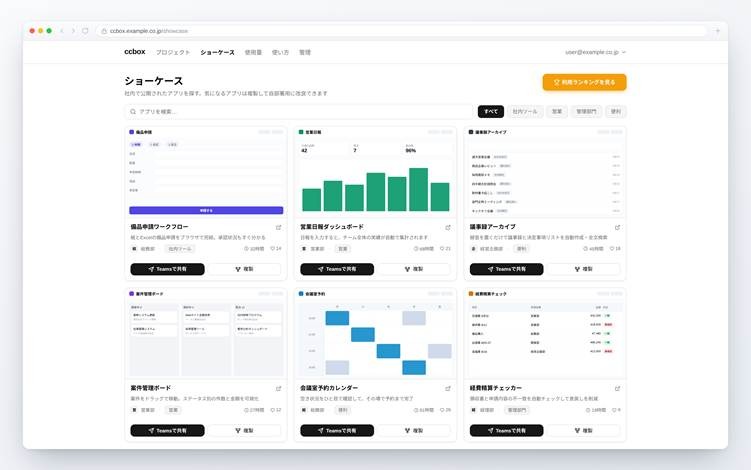The width and height of the screenshot is (751, 470).
Task: Duplicate the 議事録アーカイブ app
Action: tap(583, 269)
